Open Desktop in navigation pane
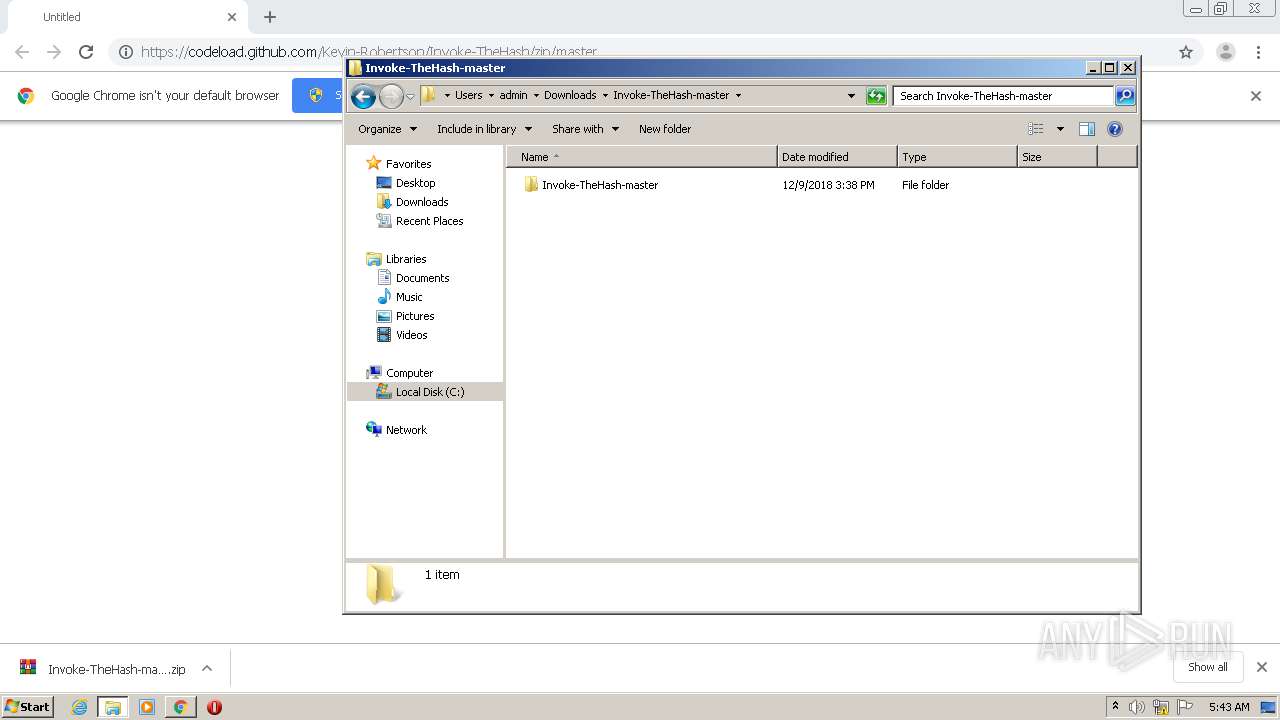 click(x=415, y=183)
